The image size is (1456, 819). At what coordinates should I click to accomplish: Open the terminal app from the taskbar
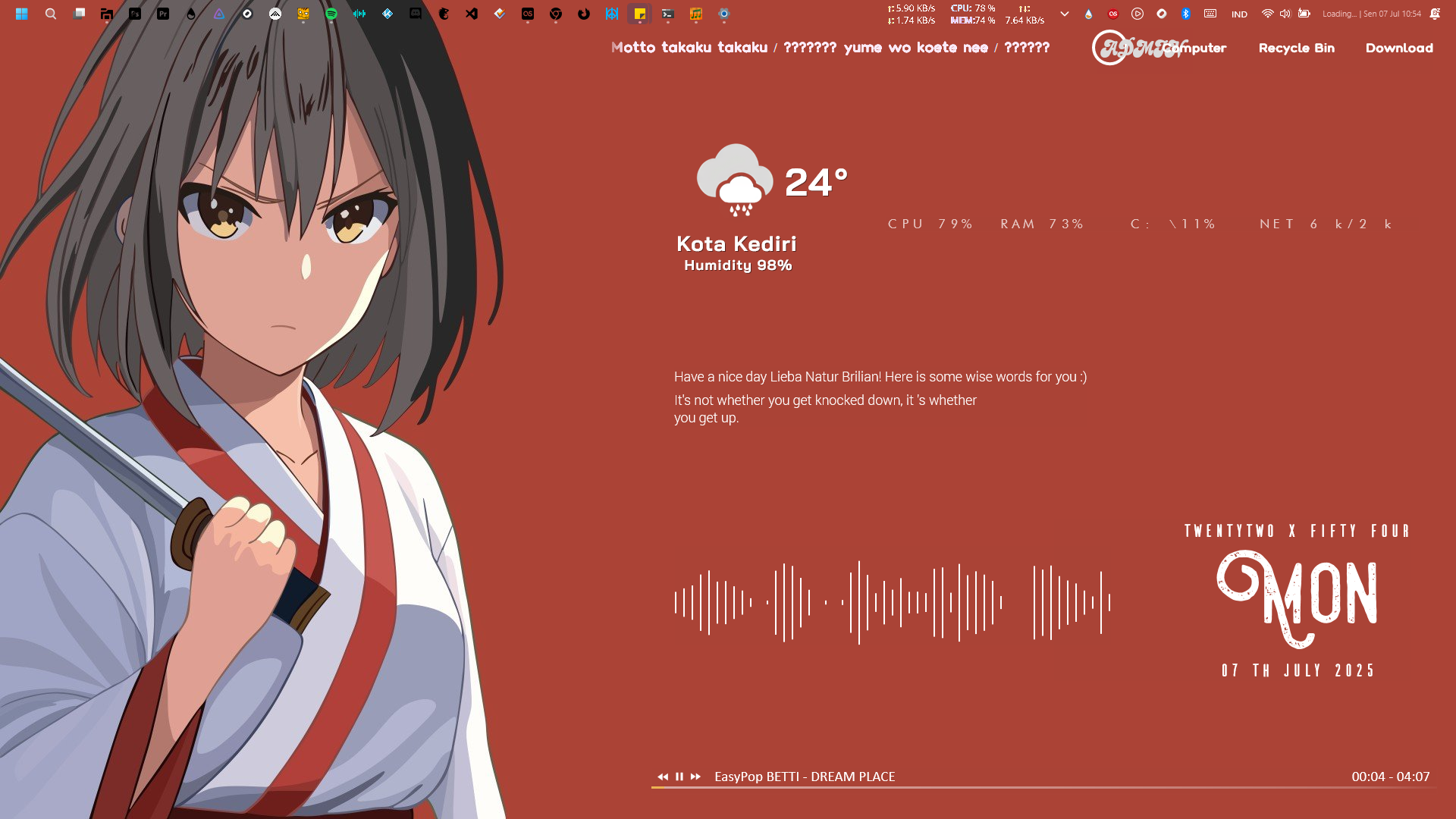tap(668, 14)
